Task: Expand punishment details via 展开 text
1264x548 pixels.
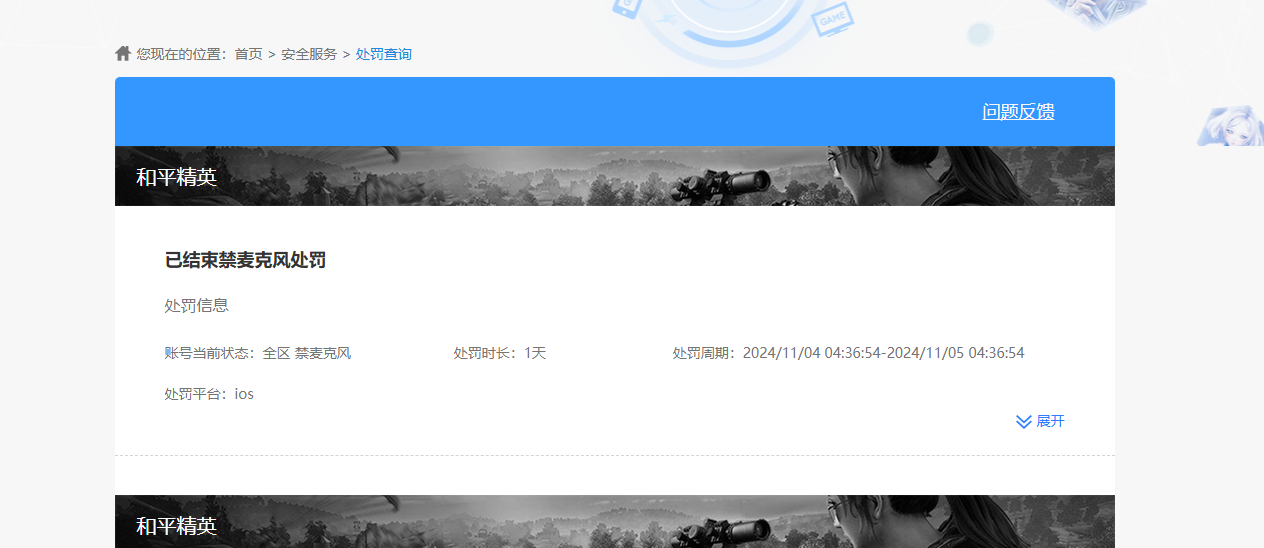Action: point(1050,422)
